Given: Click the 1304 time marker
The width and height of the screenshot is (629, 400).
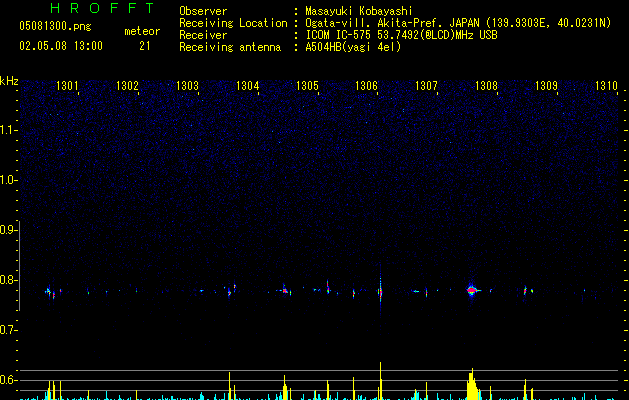Looking at the screenshot, I should click(x=248, y=86).
